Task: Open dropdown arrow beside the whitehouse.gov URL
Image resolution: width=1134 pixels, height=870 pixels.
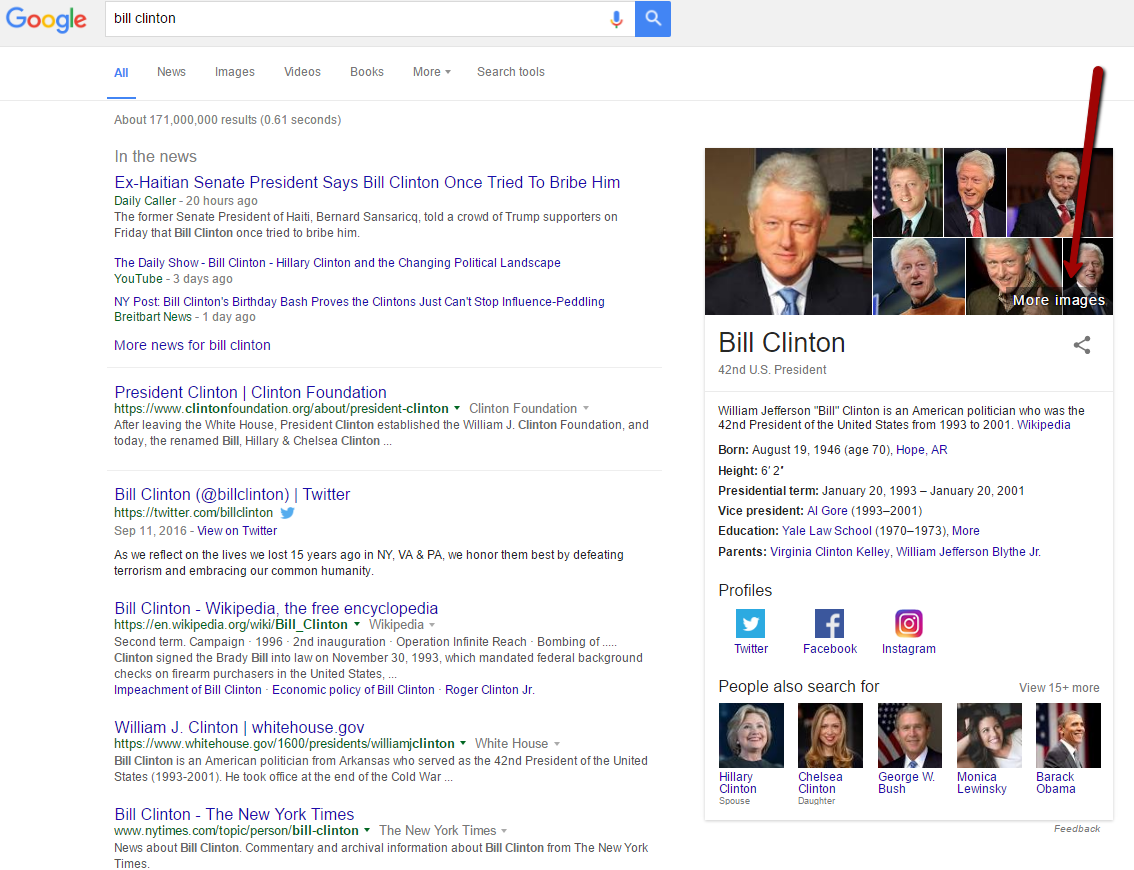Action: click(x=463, y=744)
